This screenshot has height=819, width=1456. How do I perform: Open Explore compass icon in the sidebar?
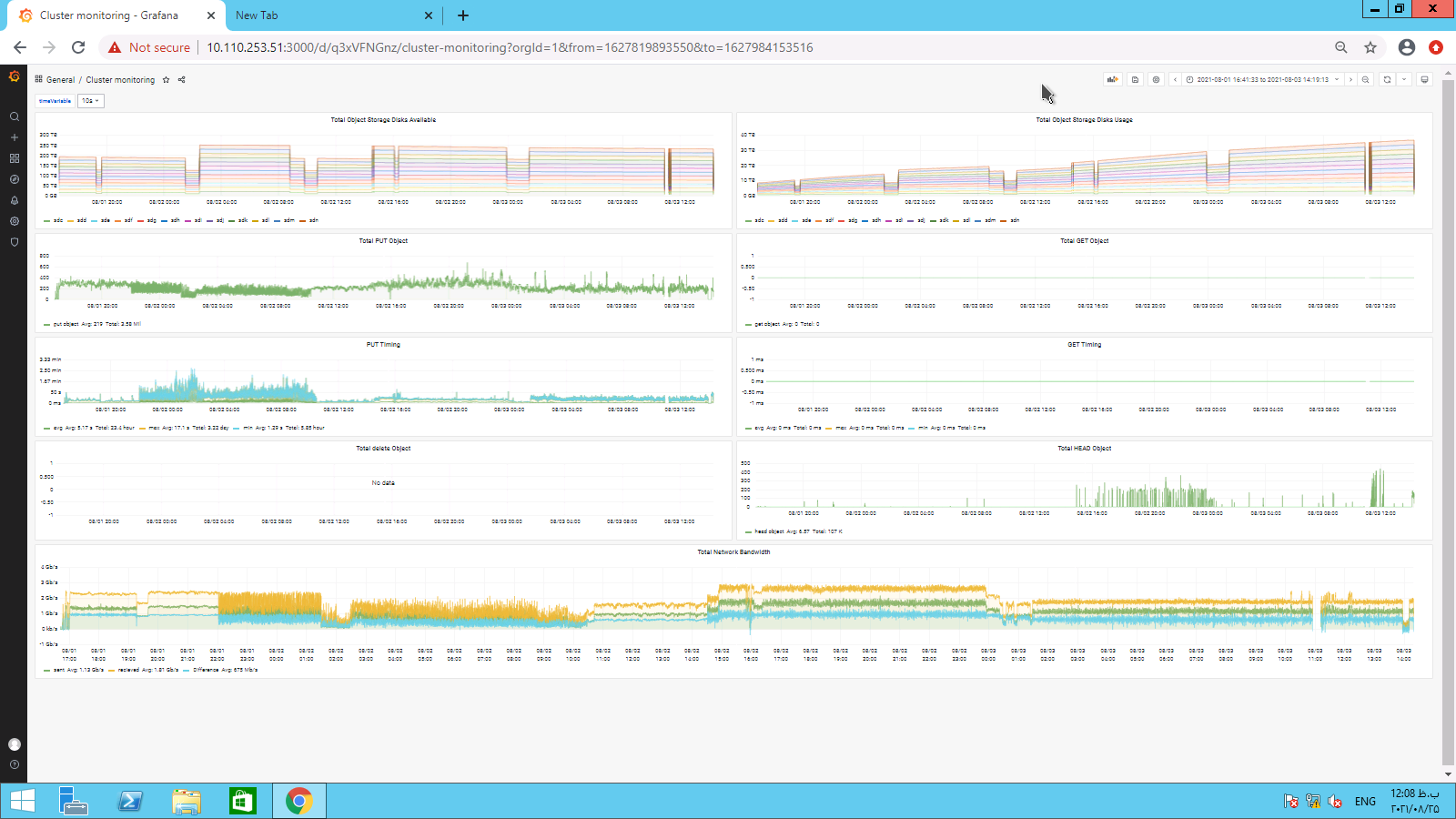[x=14, y=179]
